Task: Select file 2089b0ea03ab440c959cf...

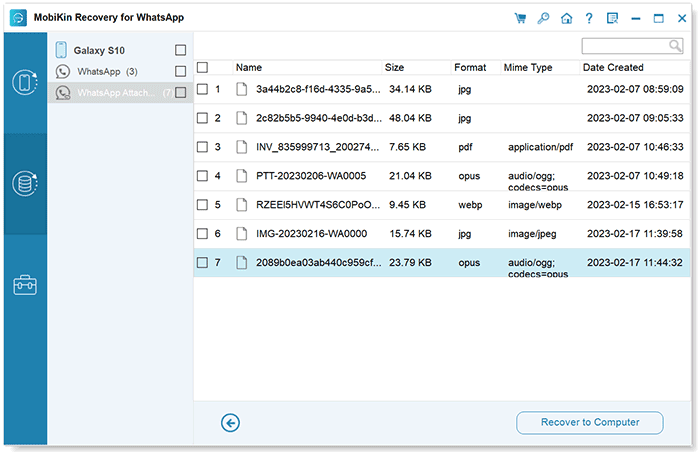Action: 319,262
